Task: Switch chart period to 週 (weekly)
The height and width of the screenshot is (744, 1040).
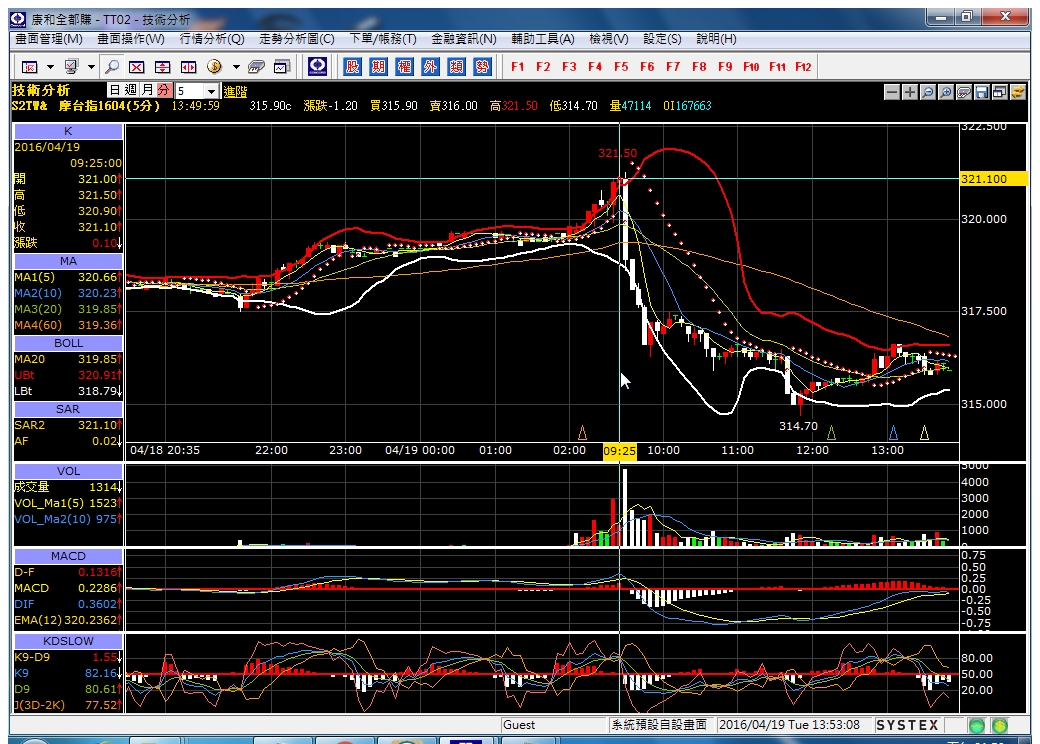Action: point(131,90)
